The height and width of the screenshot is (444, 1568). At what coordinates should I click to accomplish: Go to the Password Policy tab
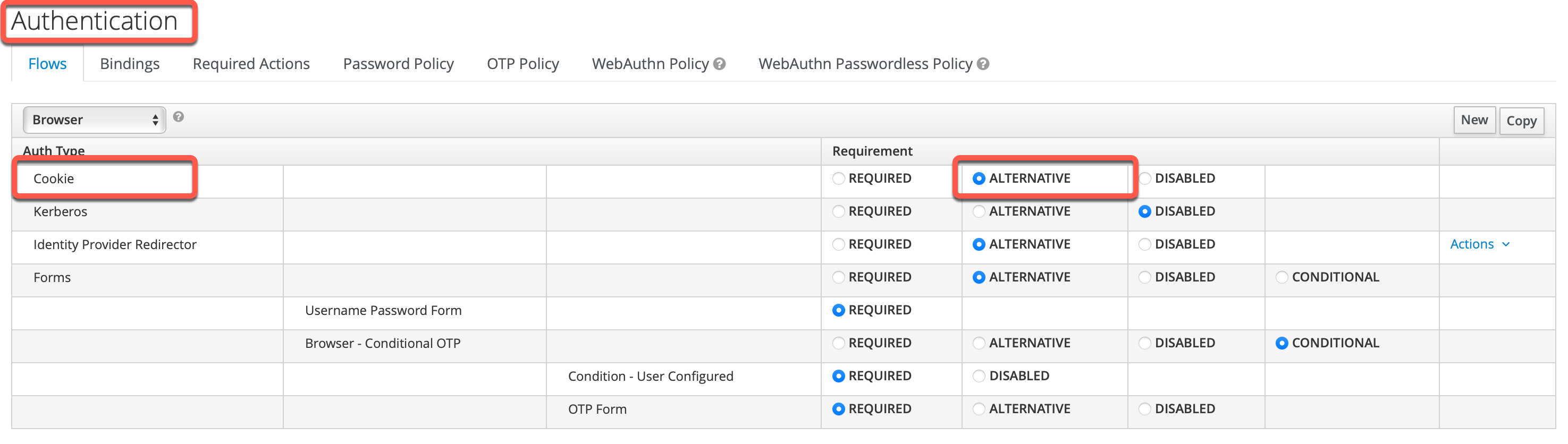tap(398, 64)
